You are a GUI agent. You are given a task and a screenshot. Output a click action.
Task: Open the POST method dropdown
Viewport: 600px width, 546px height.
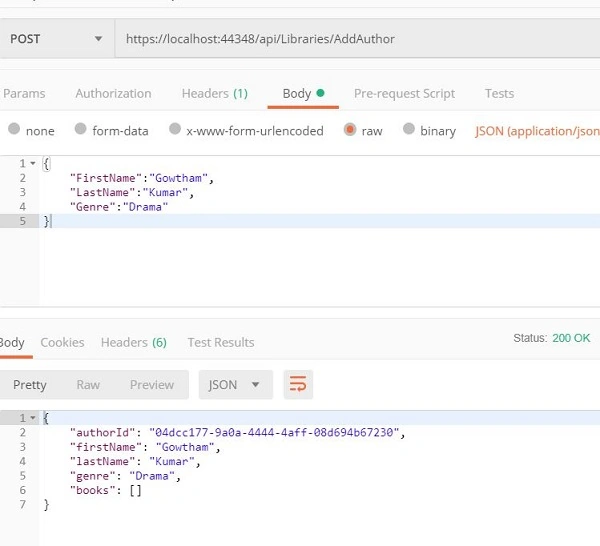57,39
